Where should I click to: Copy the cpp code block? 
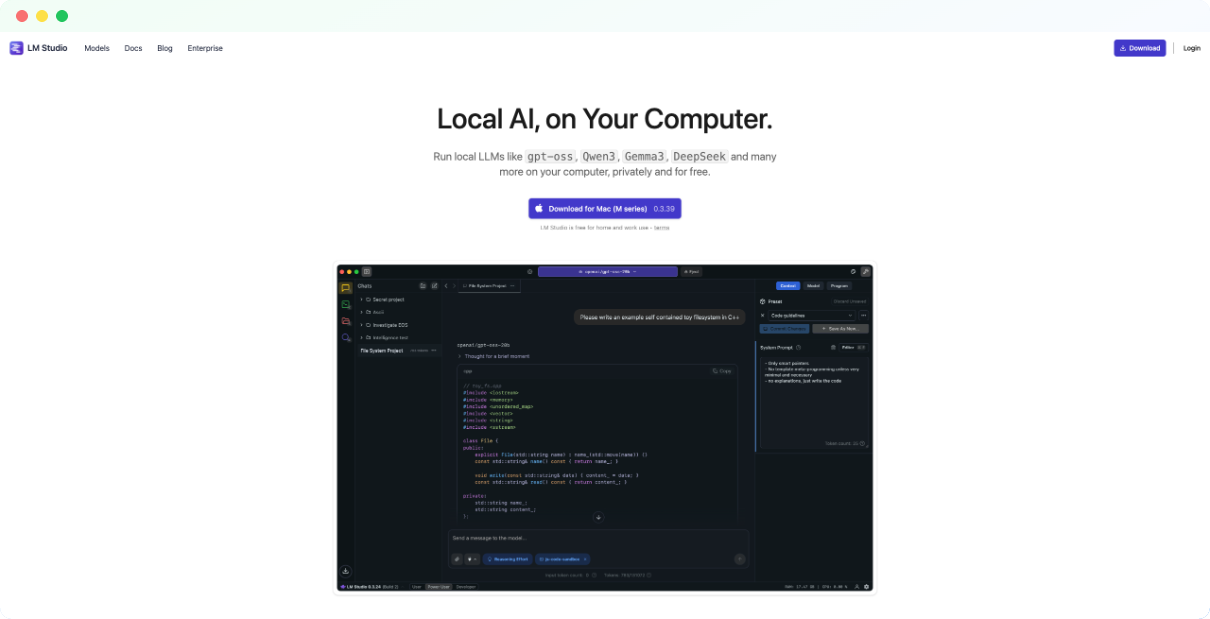tap(722, 371)
